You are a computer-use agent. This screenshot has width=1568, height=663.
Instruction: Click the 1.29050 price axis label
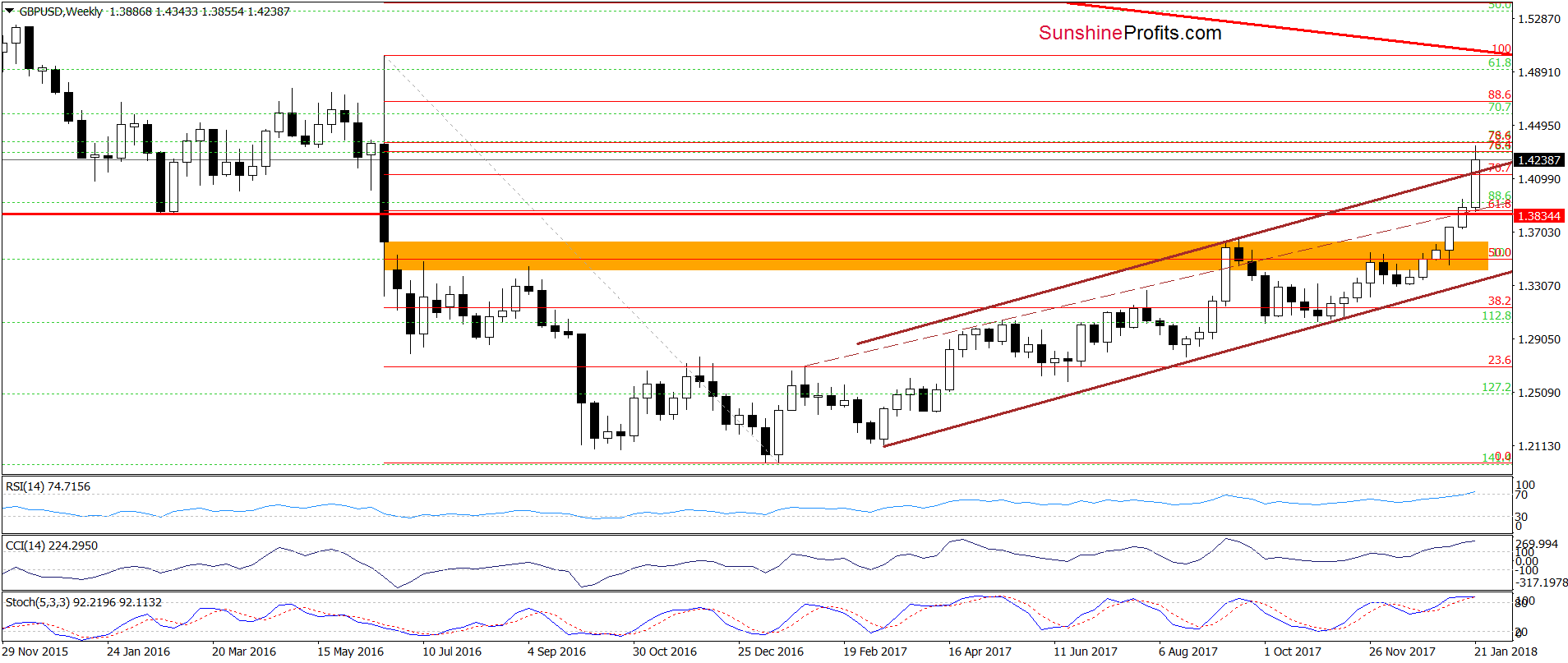(1539, 339)
